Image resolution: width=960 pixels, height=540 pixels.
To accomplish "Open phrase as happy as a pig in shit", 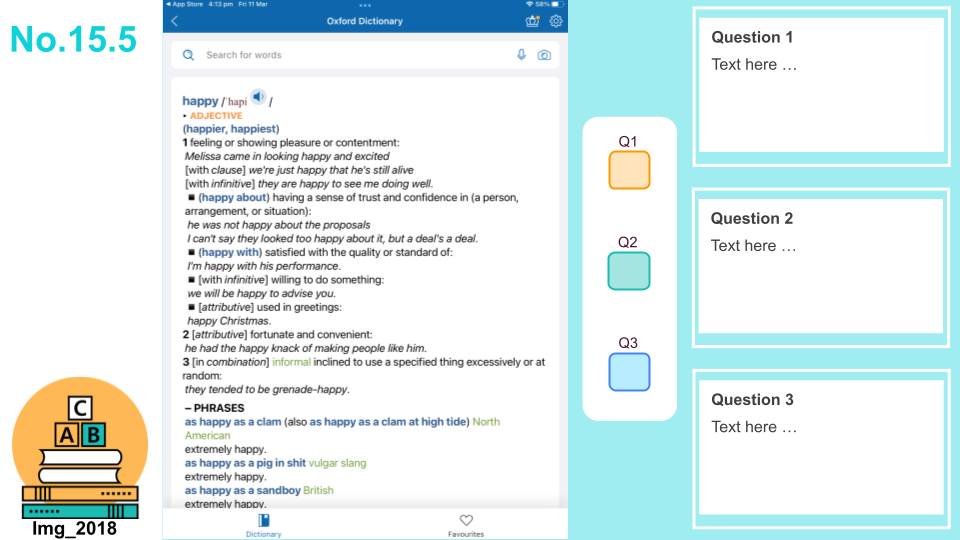I will pyautogui.click(x=245, y=463).
